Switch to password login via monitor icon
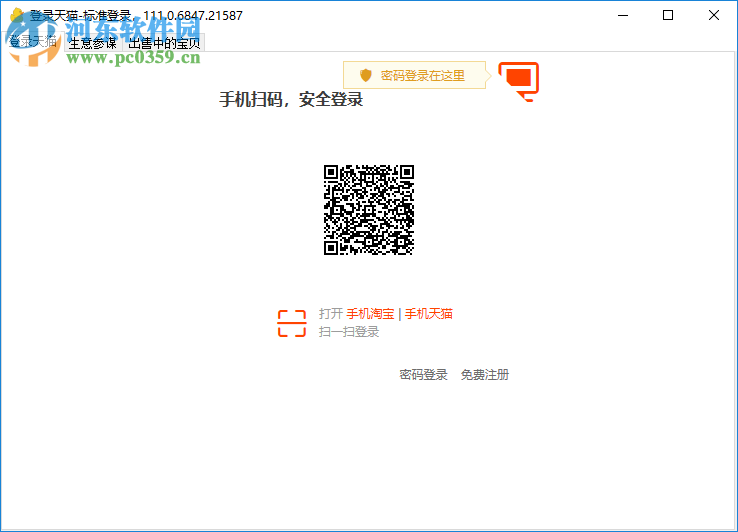 tap(519, 81)
